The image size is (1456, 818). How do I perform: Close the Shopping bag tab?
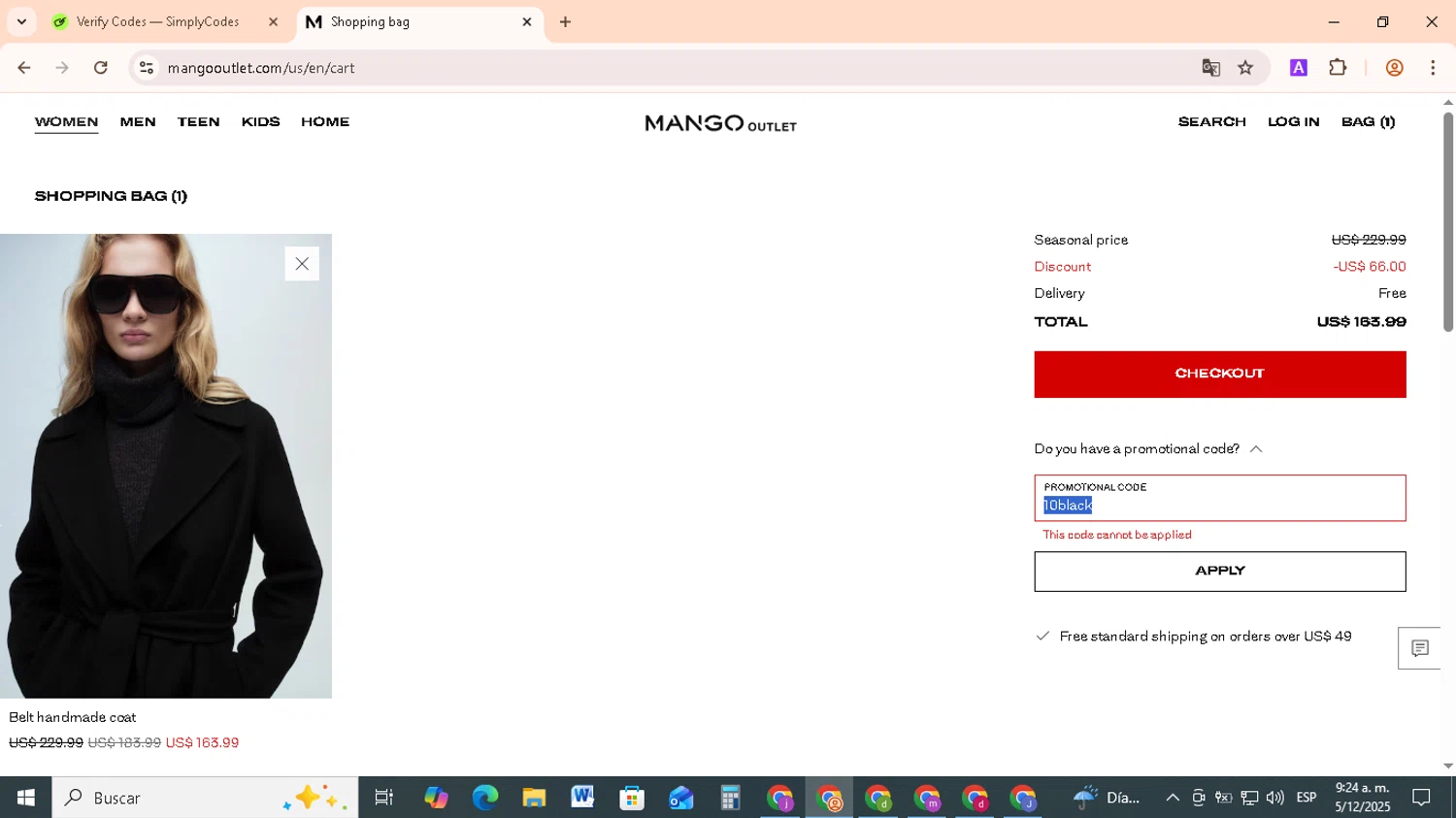pos(527,21)
